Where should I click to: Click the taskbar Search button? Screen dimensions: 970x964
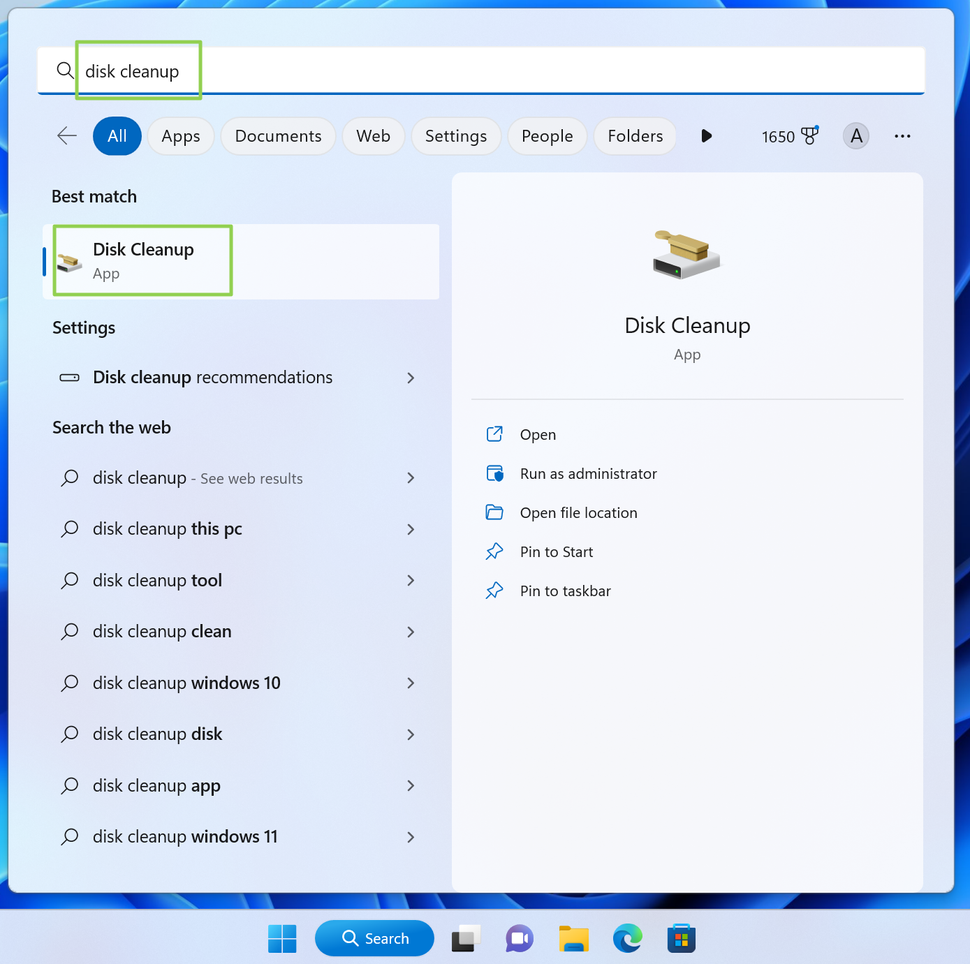(375, 939)
